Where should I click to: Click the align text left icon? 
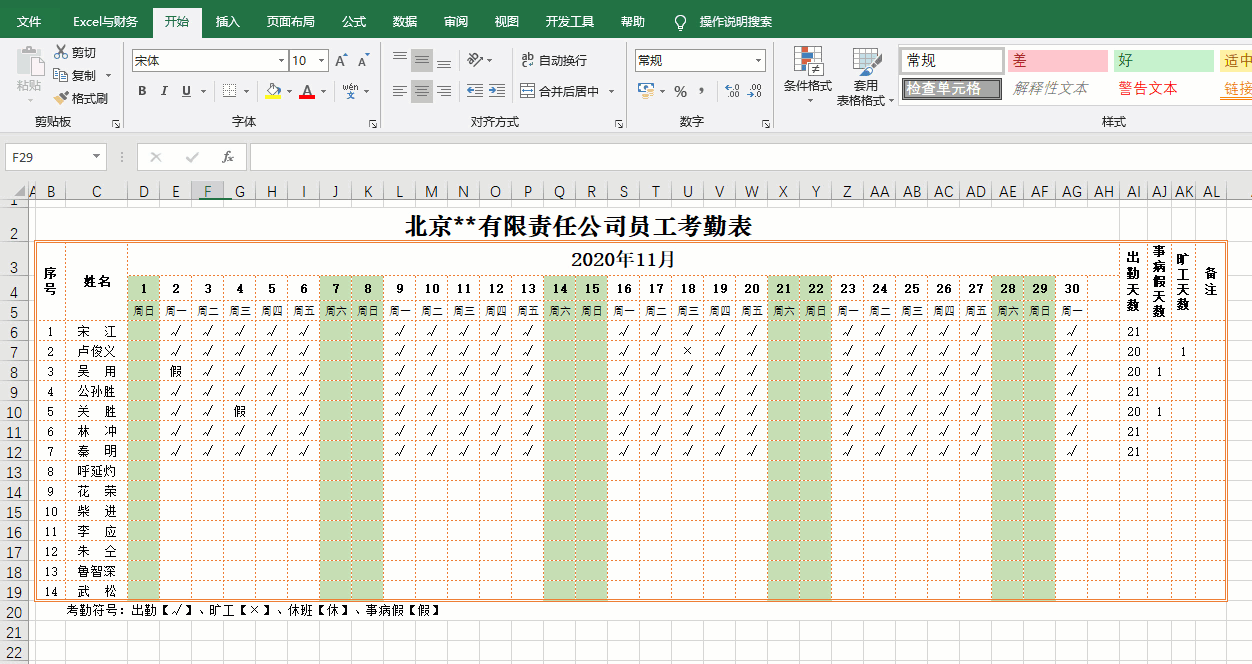(400, 91)
